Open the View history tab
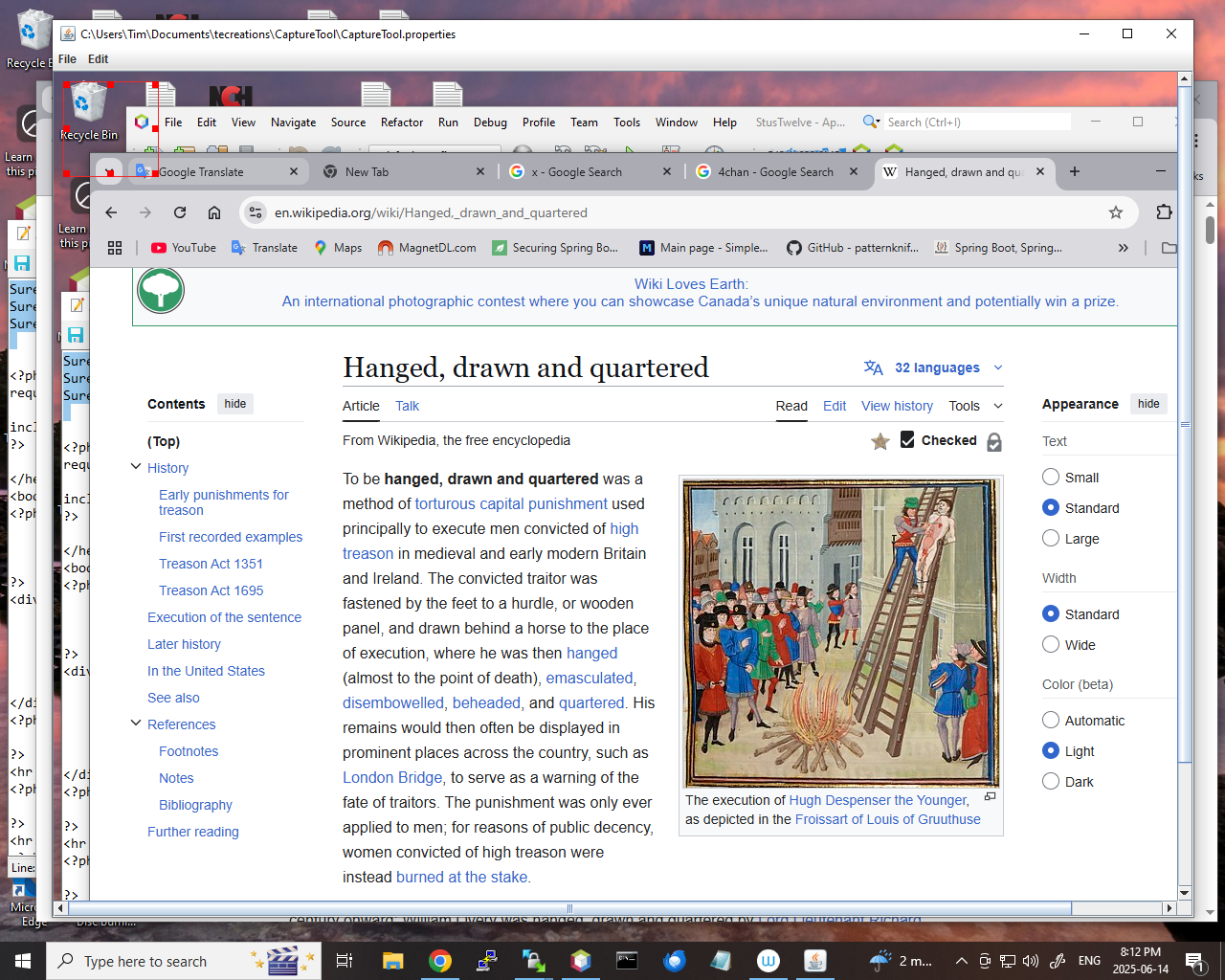Viewport: 1225px width, 980px height. 897,406
